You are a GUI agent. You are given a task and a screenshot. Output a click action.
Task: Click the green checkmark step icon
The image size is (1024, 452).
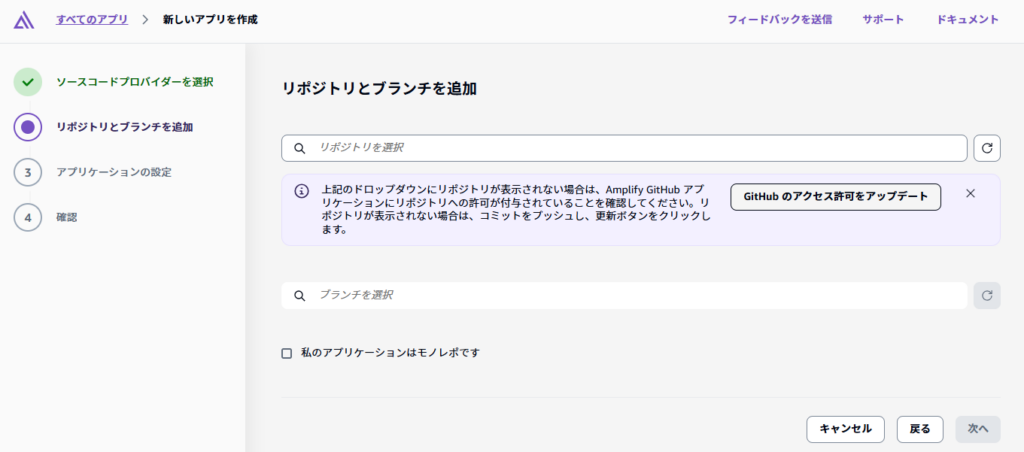click(28, 82)
